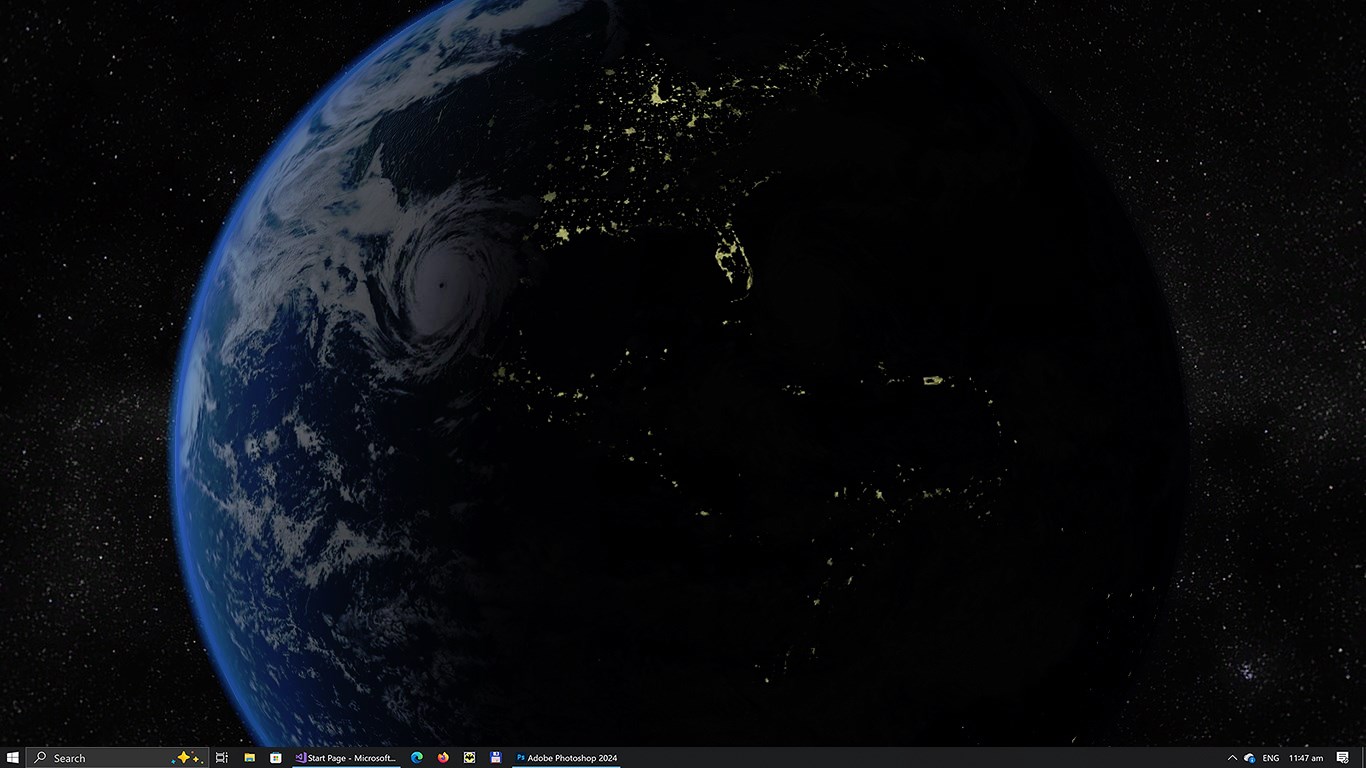Launch File Explorer from the taskbar
This screenshot has width=1366, height=768.
coord(249,758)
